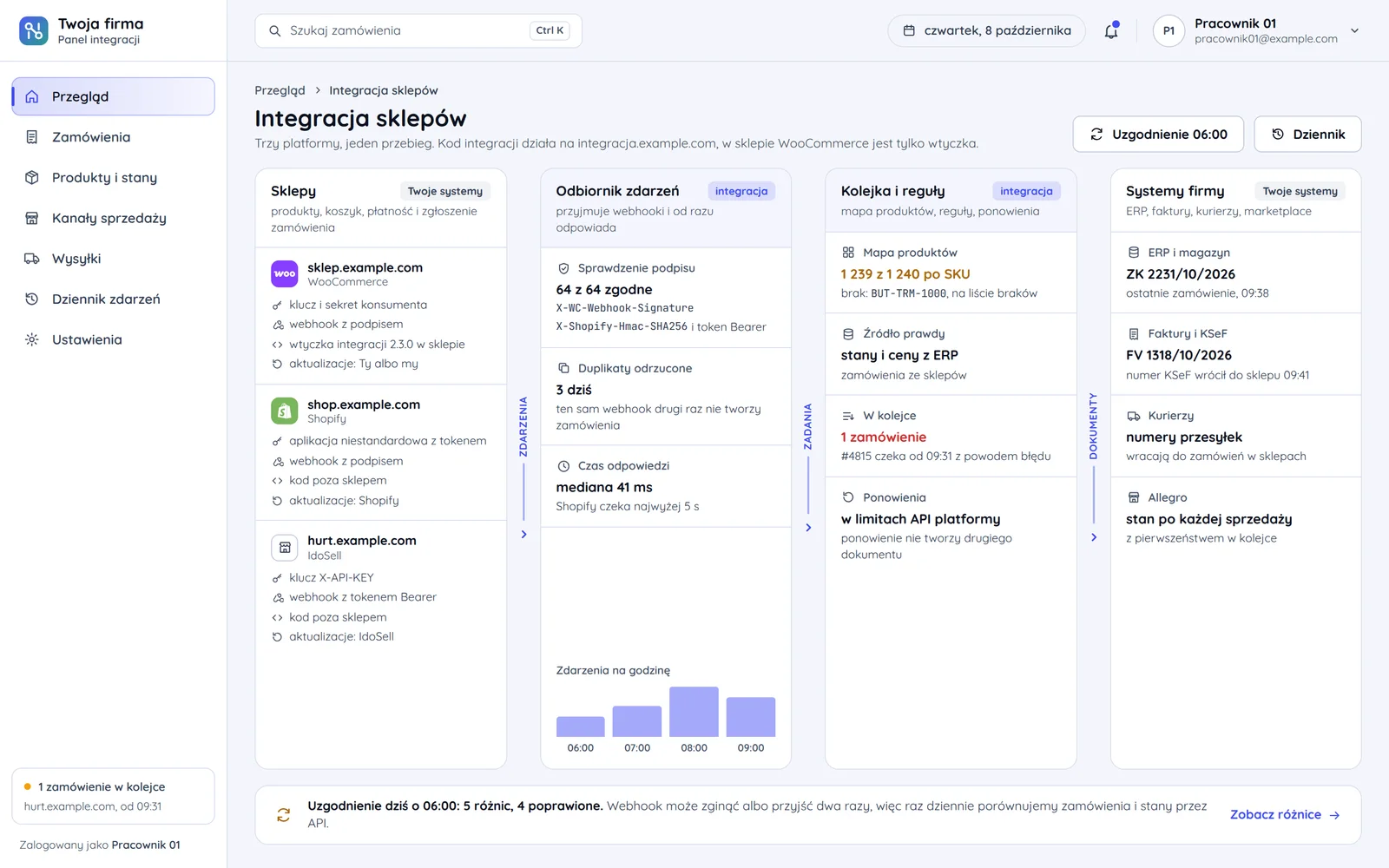Click the 07:00 bar in the events chart
1389x868 pixels.
pyautogui.click(x=637, y=721)
